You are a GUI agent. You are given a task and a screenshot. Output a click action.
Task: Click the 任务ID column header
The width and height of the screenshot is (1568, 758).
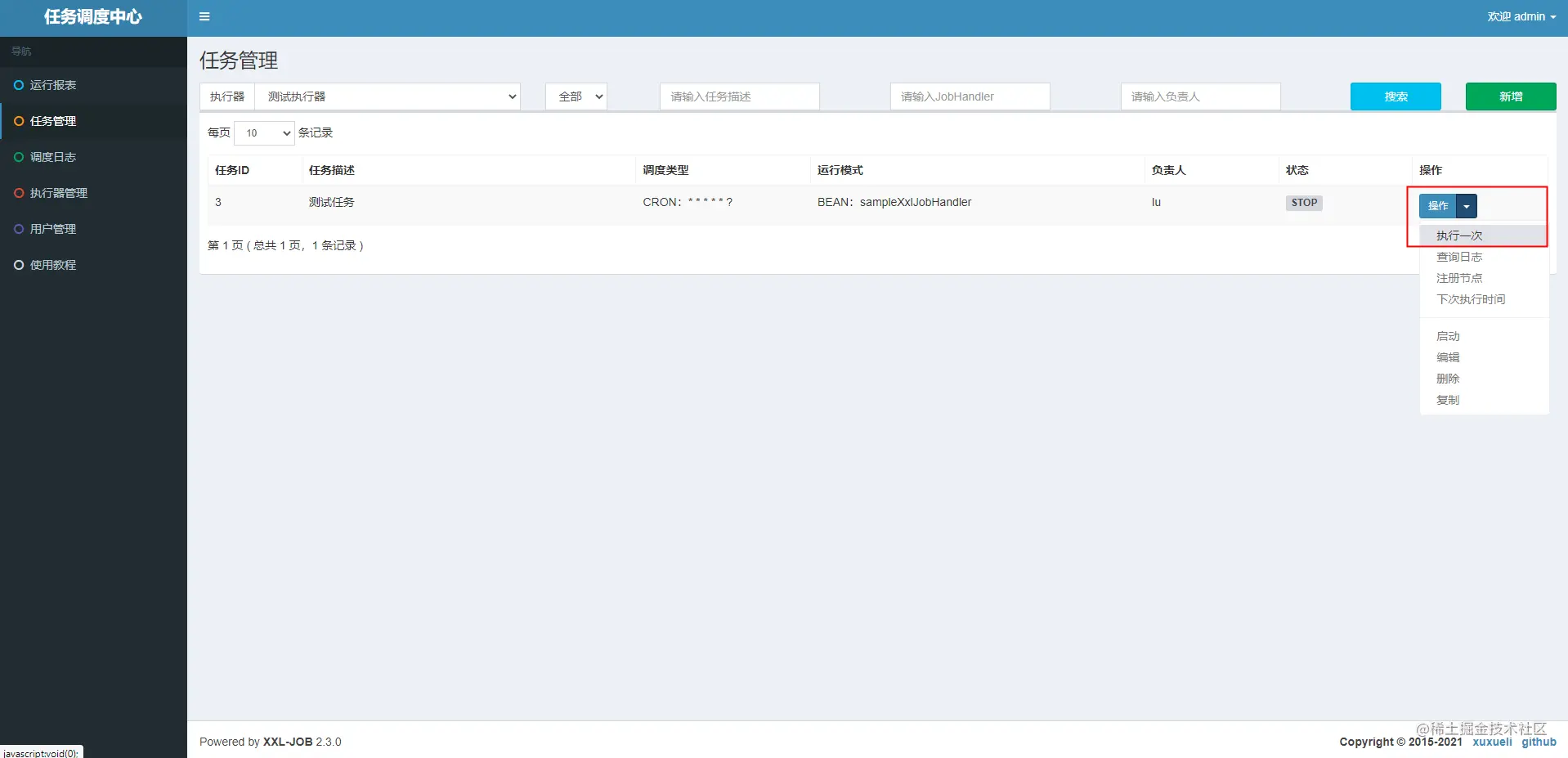pyautogui.click(x=232, y=170)
